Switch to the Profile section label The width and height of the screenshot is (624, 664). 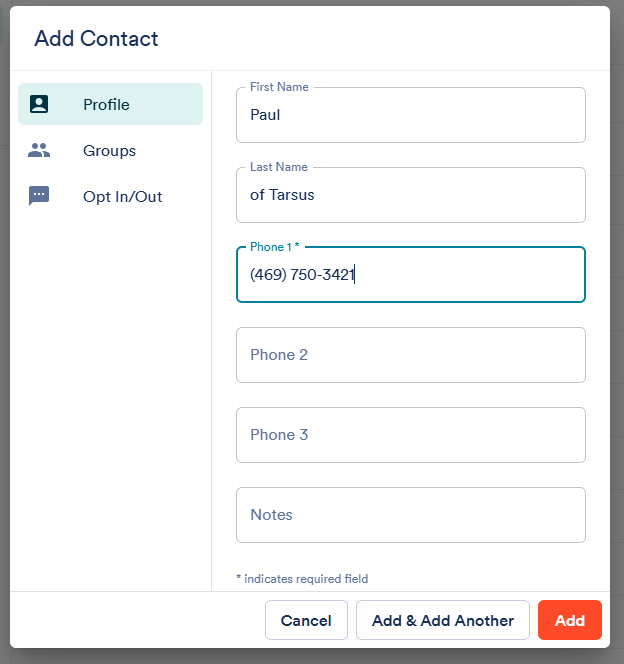click(106, 104)
